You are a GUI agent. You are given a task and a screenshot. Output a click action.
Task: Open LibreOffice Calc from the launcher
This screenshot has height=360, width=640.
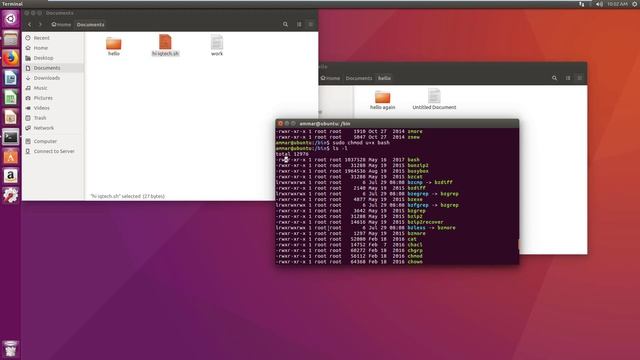tap(11, 98)
